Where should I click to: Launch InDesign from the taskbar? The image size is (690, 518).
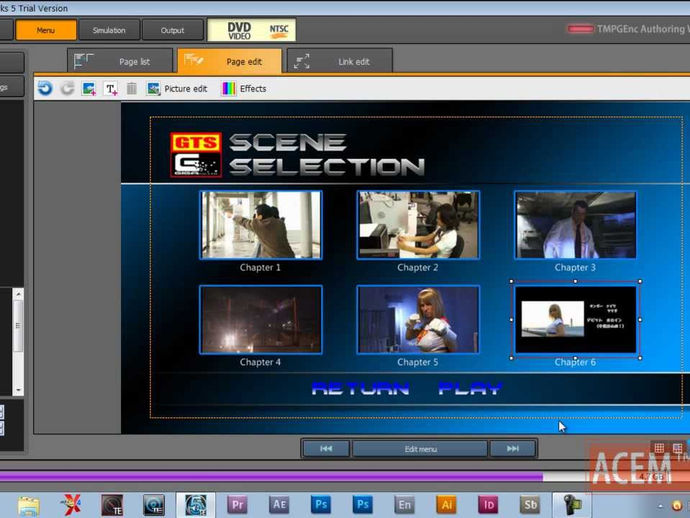(488, 505)
